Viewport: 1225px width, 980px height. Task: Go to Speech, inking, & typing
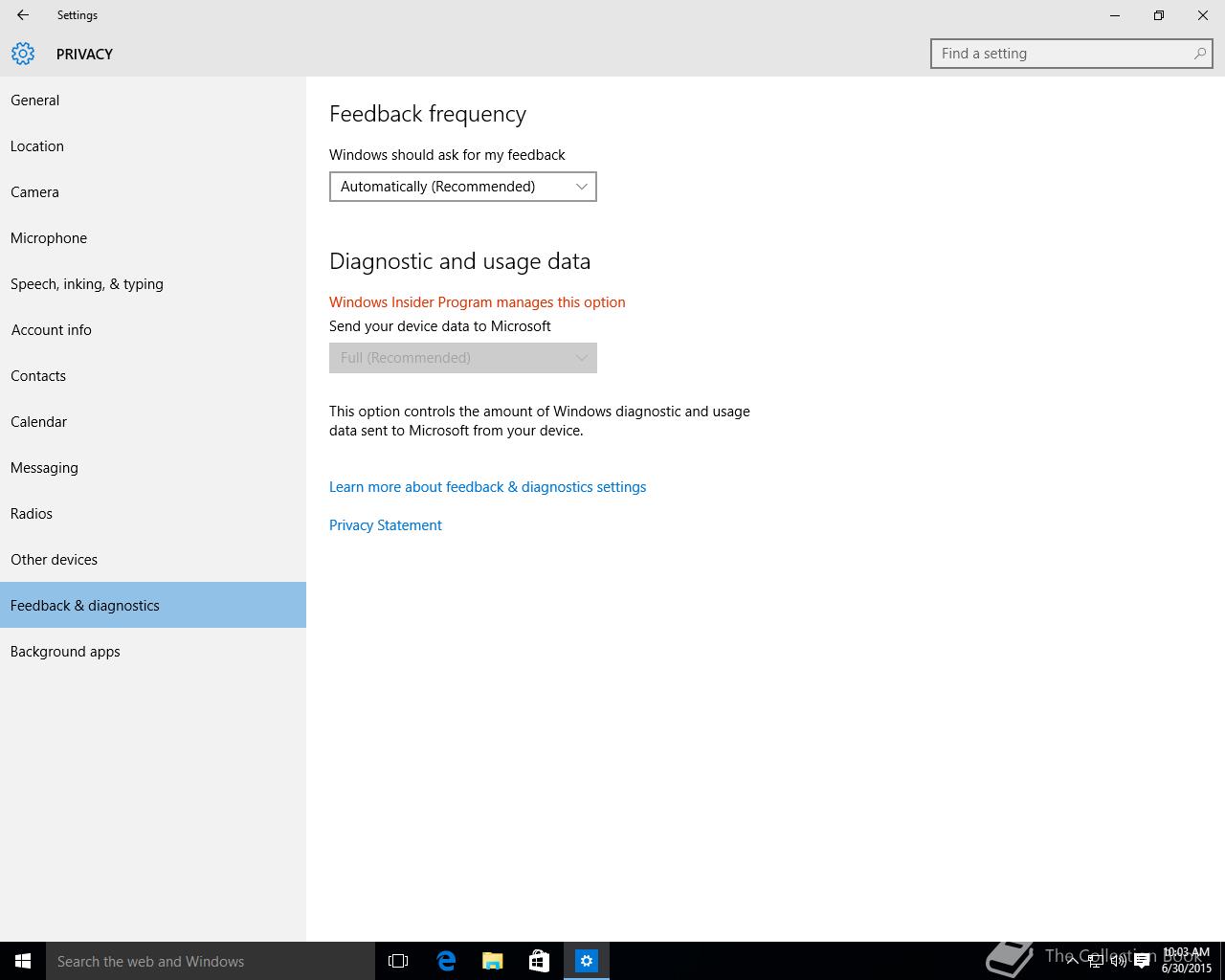click(x=153, y=284)
